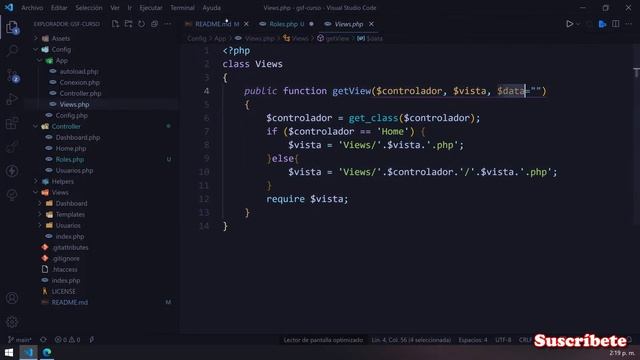This screenshot has width=640, height=360.
Task: Open explorer more actions menu
Action: pyautogui.click(x=167, y=24)
